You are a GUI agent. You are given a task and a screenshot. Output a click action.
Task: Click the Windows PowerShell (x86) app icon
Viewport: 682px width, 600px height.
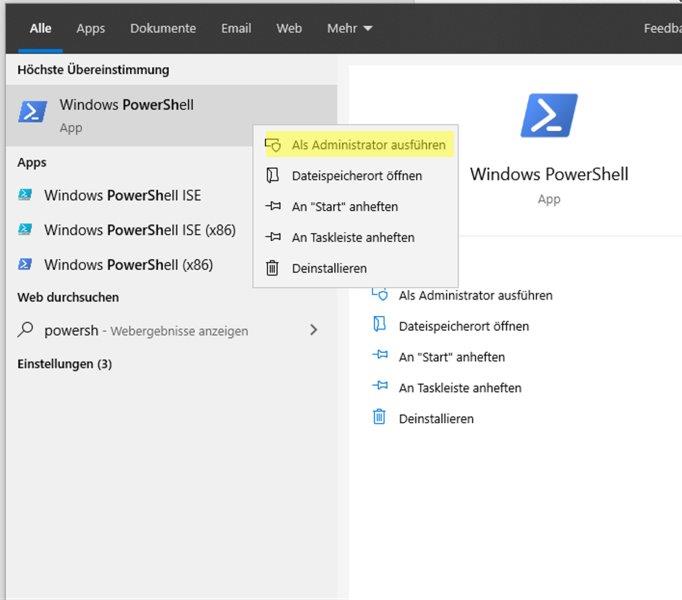coord(25,264)
